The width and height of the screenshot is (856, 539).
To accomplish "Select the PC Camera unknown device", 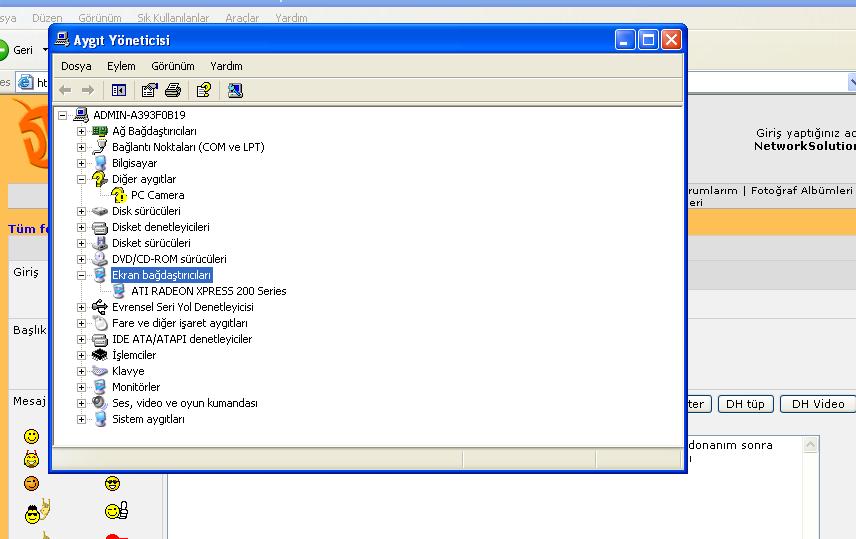I will tap(157, 195).
